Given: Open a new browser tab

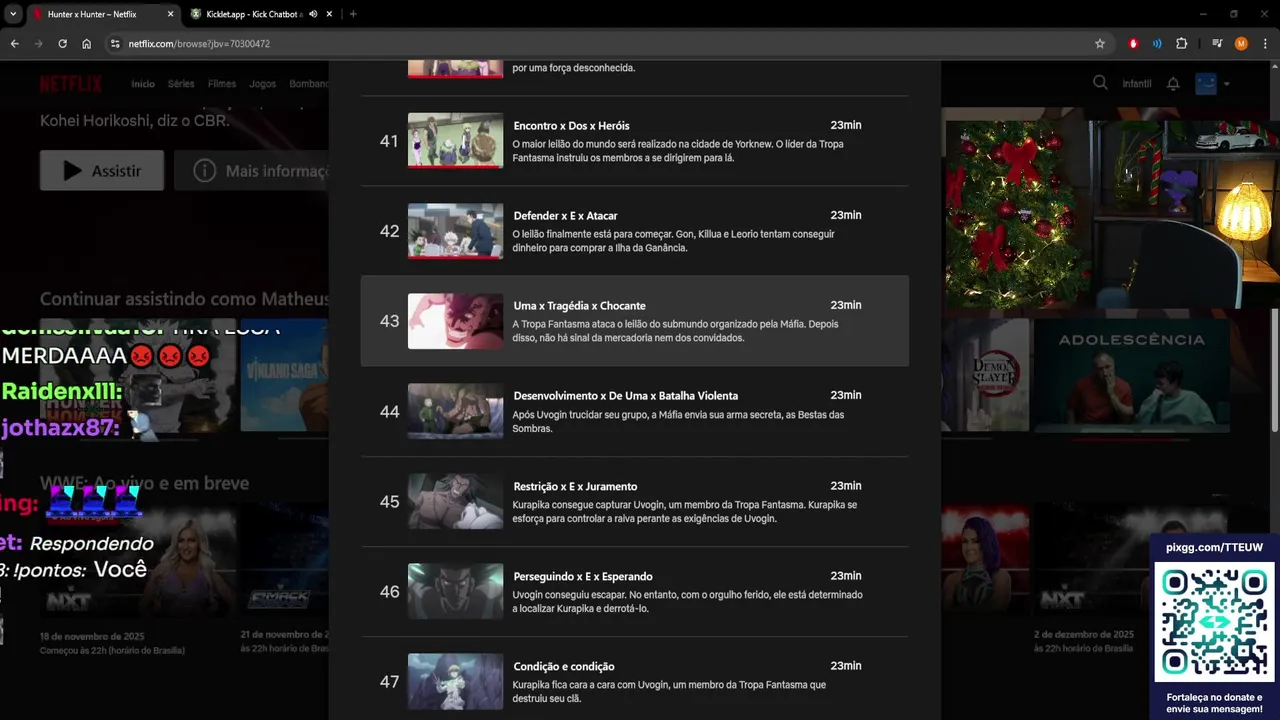Looking at the screenshot, I should (353, 14).
